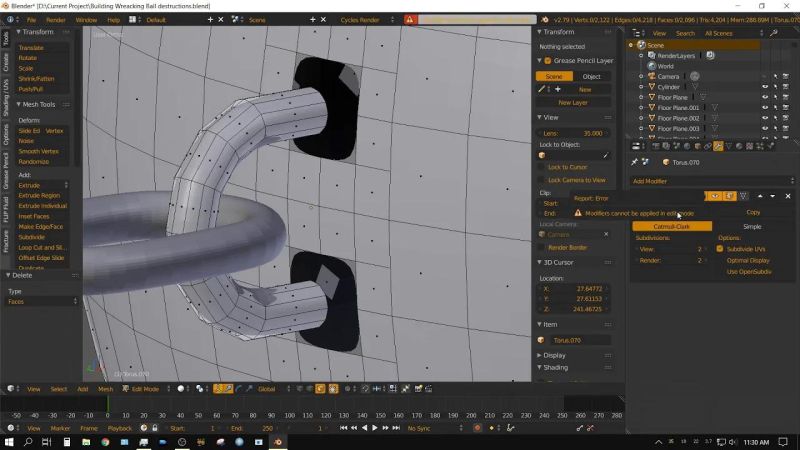The width and height of the screenshot is (800, 450).
Task: Open the outliner filter search wrench icon
Action: pos(773,33)
